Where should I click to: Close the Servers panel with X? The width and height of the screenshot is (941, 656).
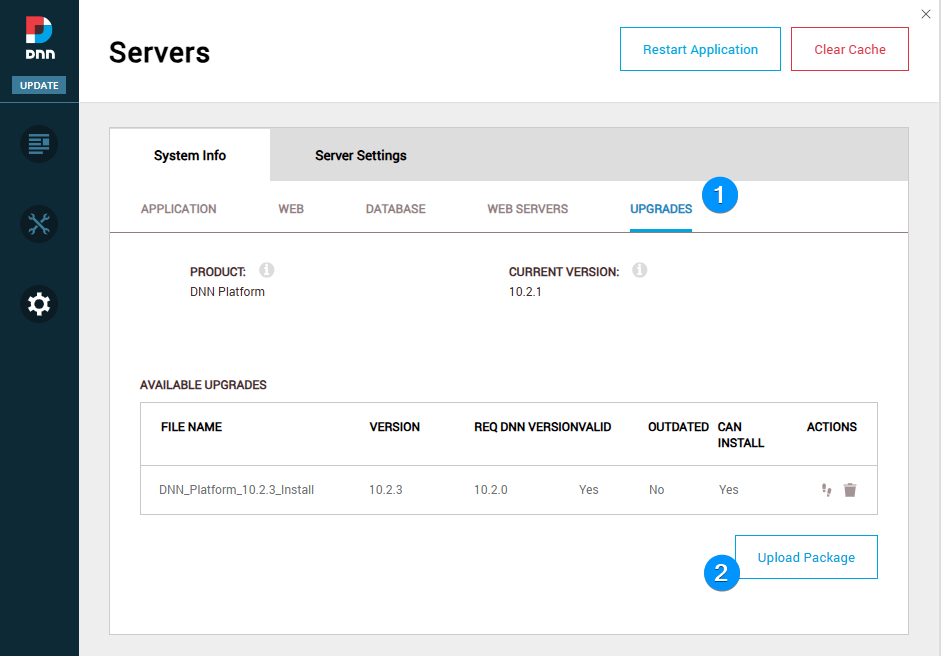click(926, 14)
